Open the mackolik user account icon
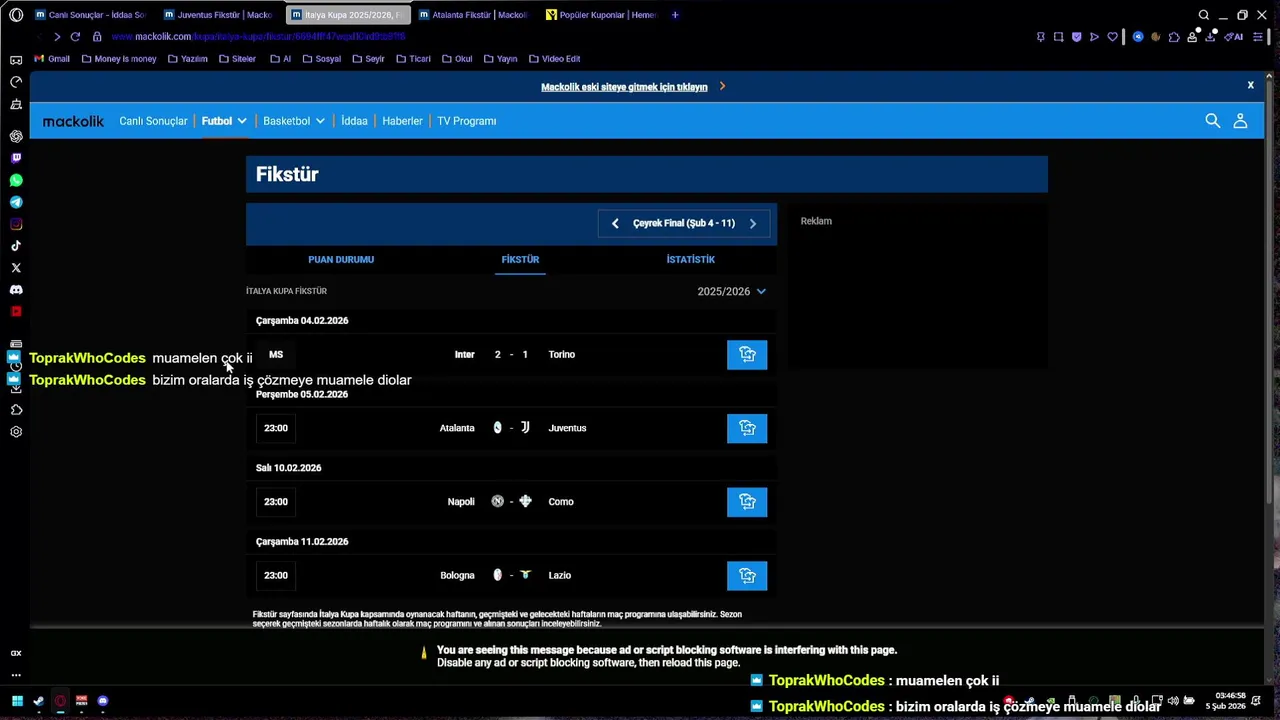1280x720 pixels. pos(1240,121)
